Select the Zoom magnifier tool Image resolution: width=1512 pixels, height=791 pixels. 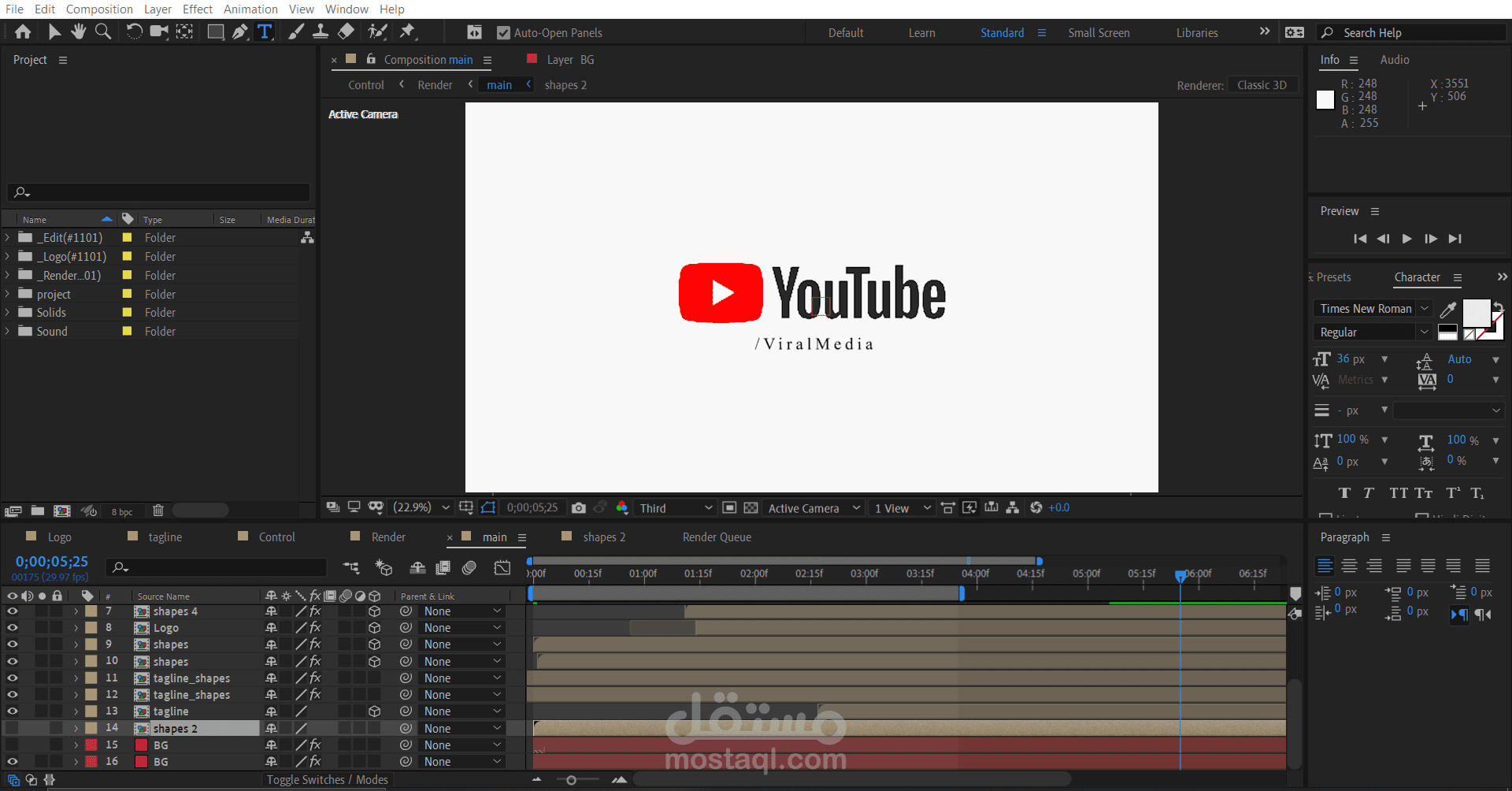(103, 32)
